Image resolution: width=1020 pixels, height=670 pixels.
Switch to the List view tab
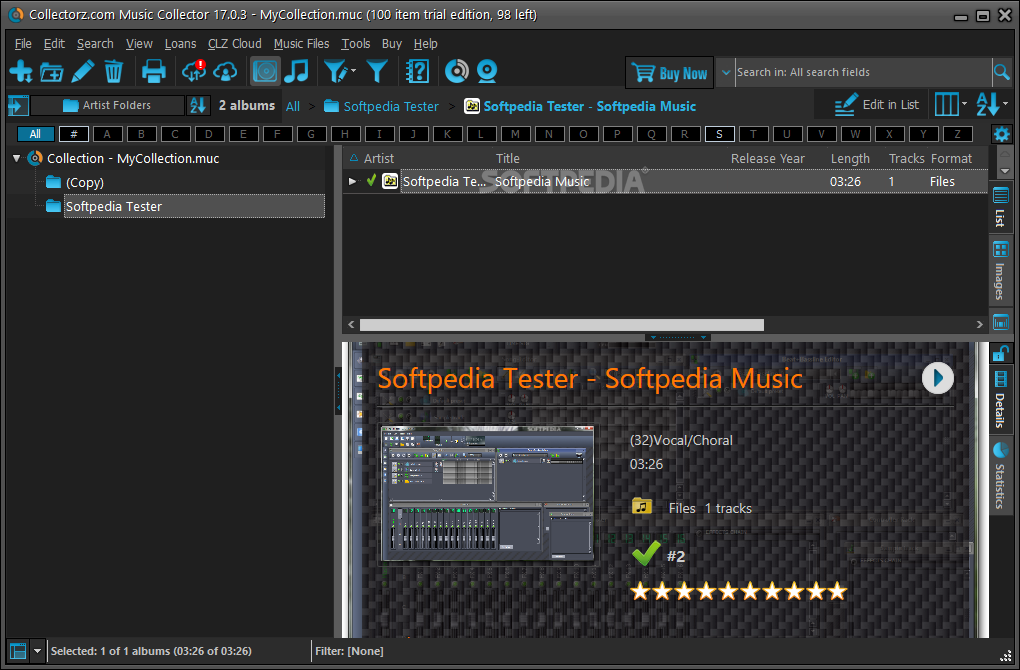[x=1000, y=208]
